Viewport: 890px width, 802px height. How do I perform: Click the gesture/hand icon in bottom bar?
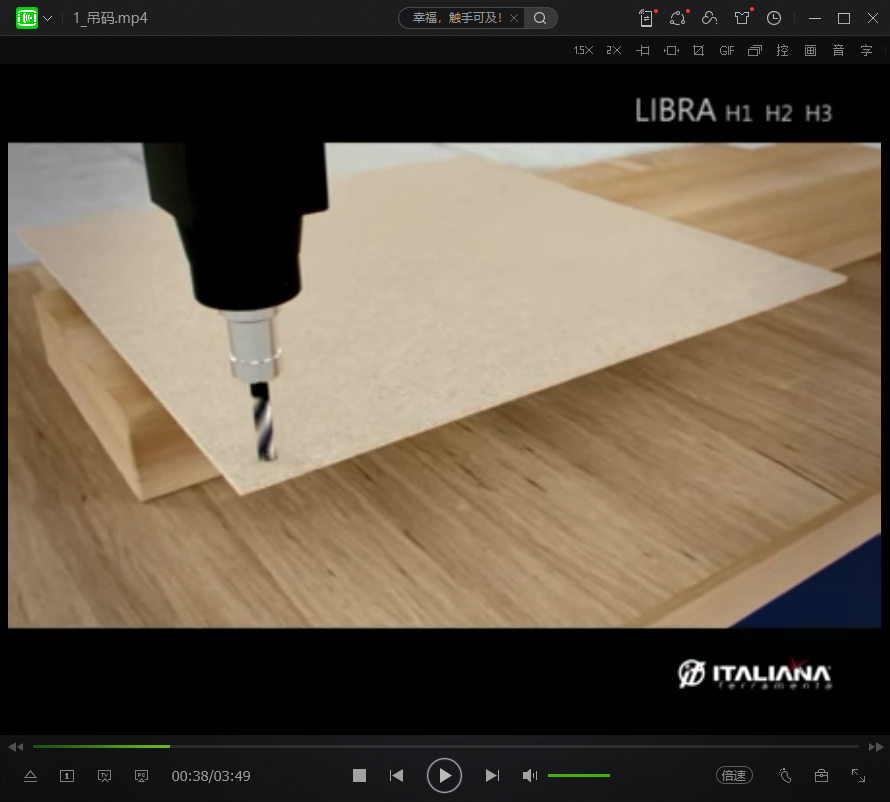coord(785,775)
